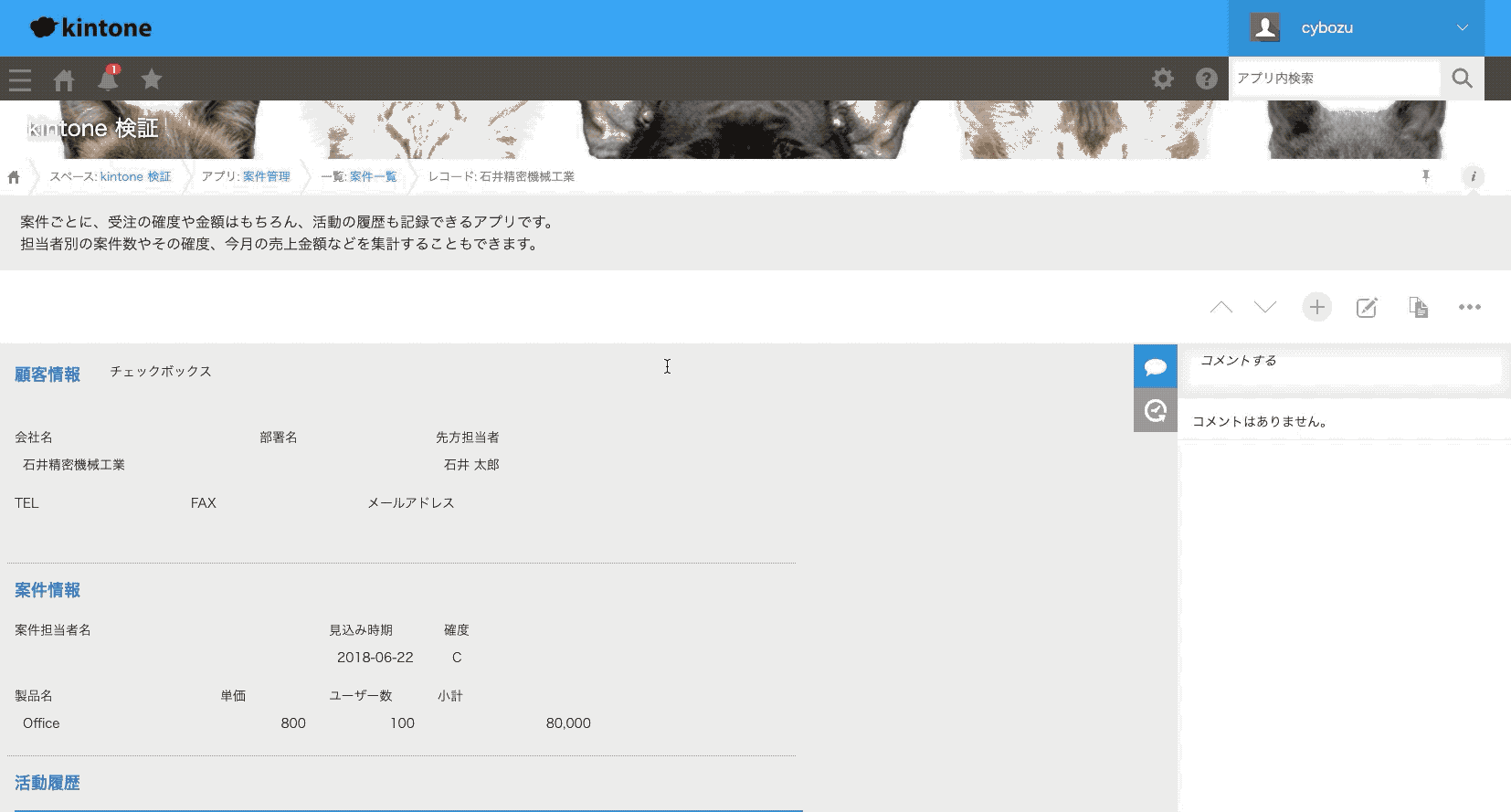Screen dimensions: 1511x812
Task: Pin the app description with pushpin icon
Action: coord(1425,176)
